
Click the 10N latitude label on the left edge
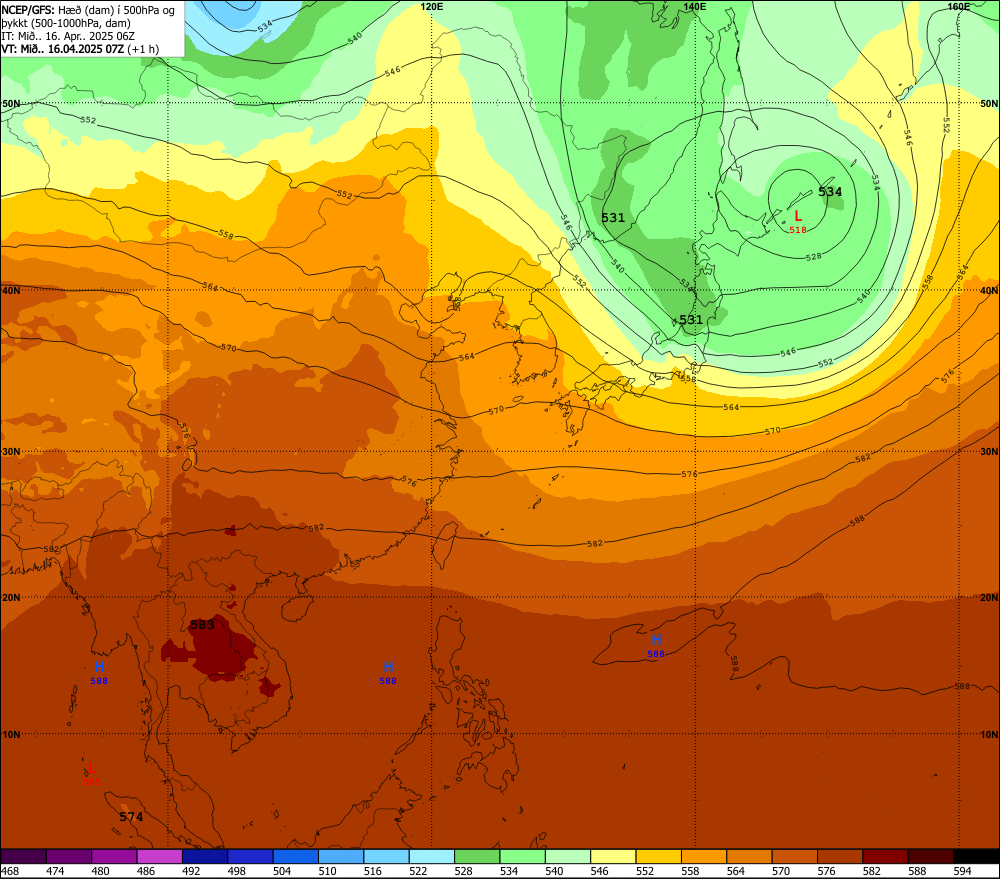[x=11, y=735]
